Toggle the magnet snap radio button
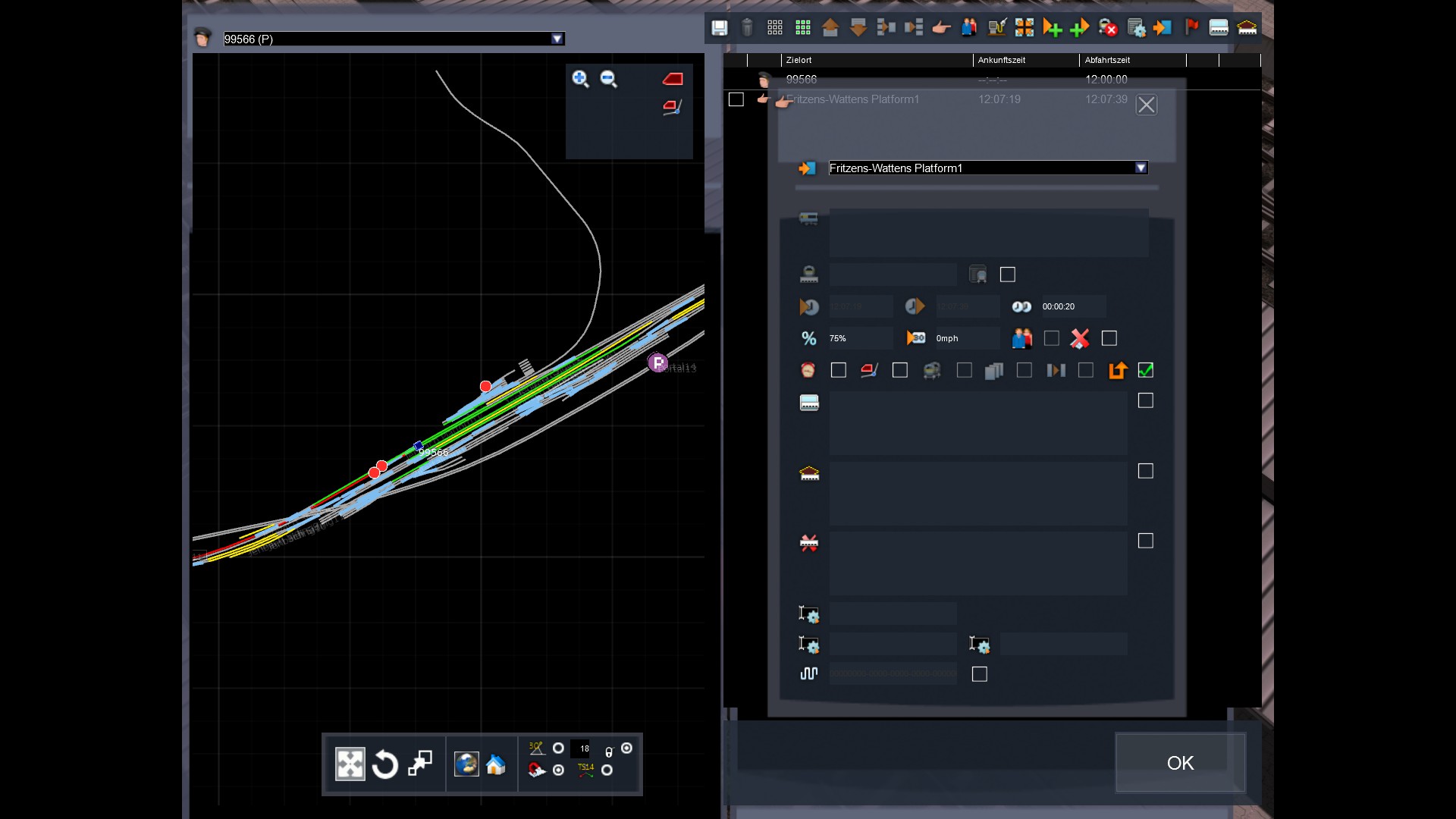The image size is (1456, 819). click(x=558, y=770)
